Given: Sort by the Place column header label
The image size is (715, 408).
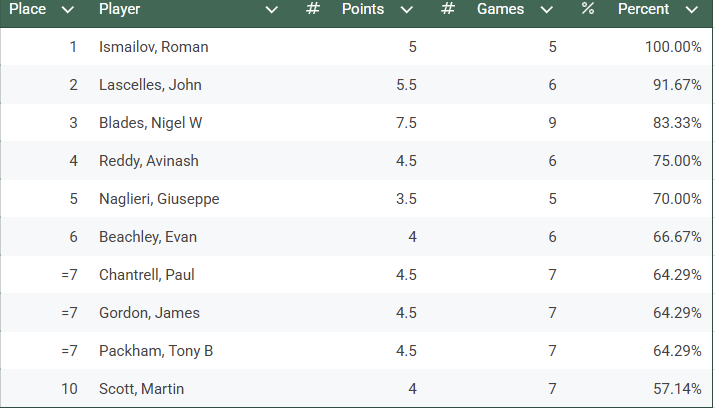Looking at the screenshot, I should tap(28, 10).
